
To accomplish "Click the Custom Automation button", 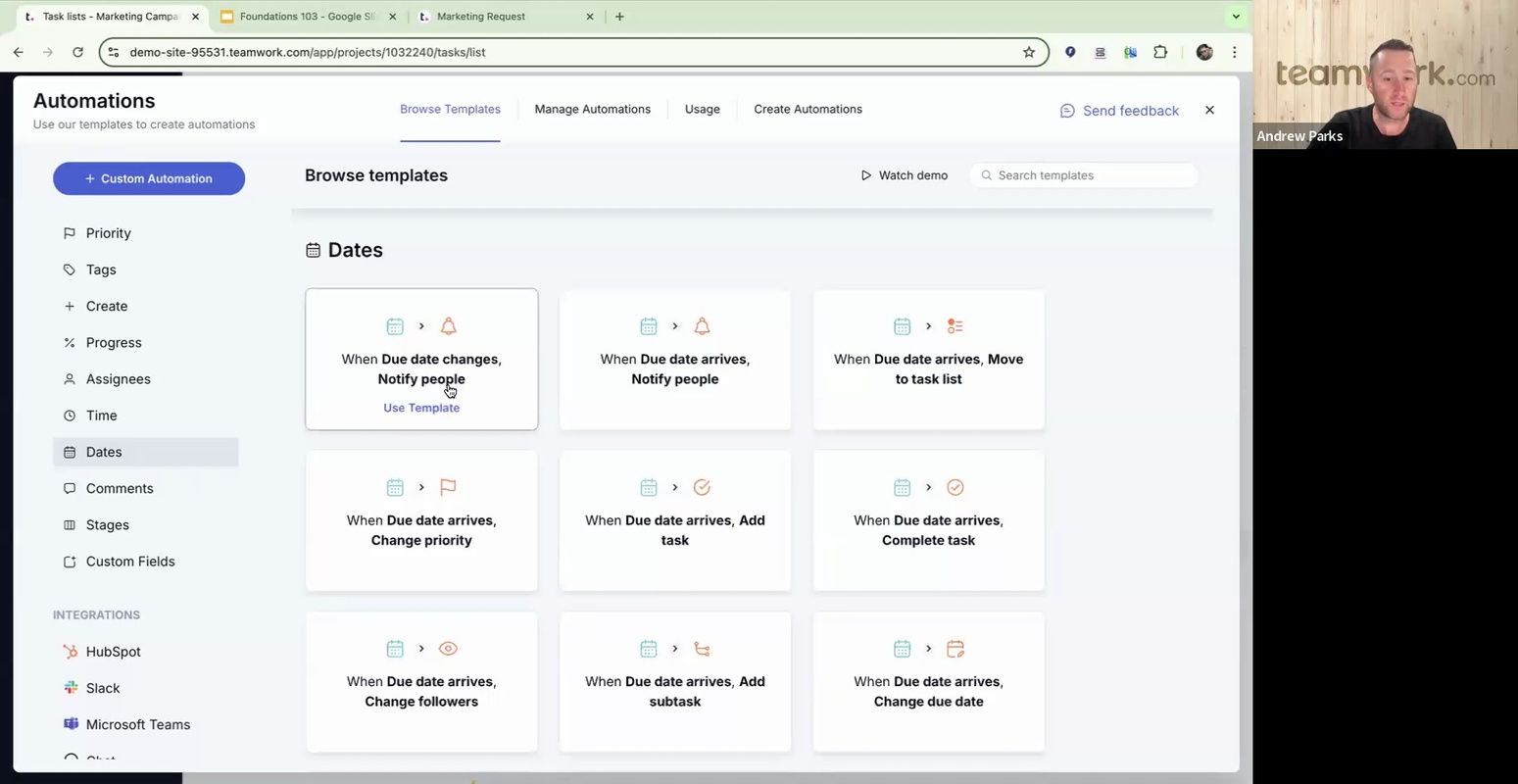I will click(x=149, y=178).
